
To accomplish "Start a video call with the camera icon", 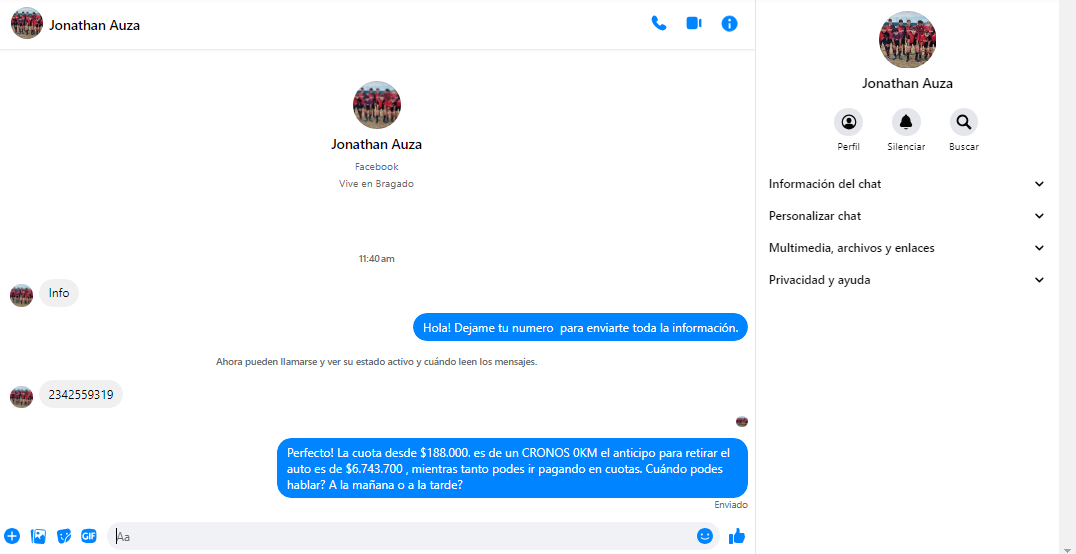I will pos(694,23).
